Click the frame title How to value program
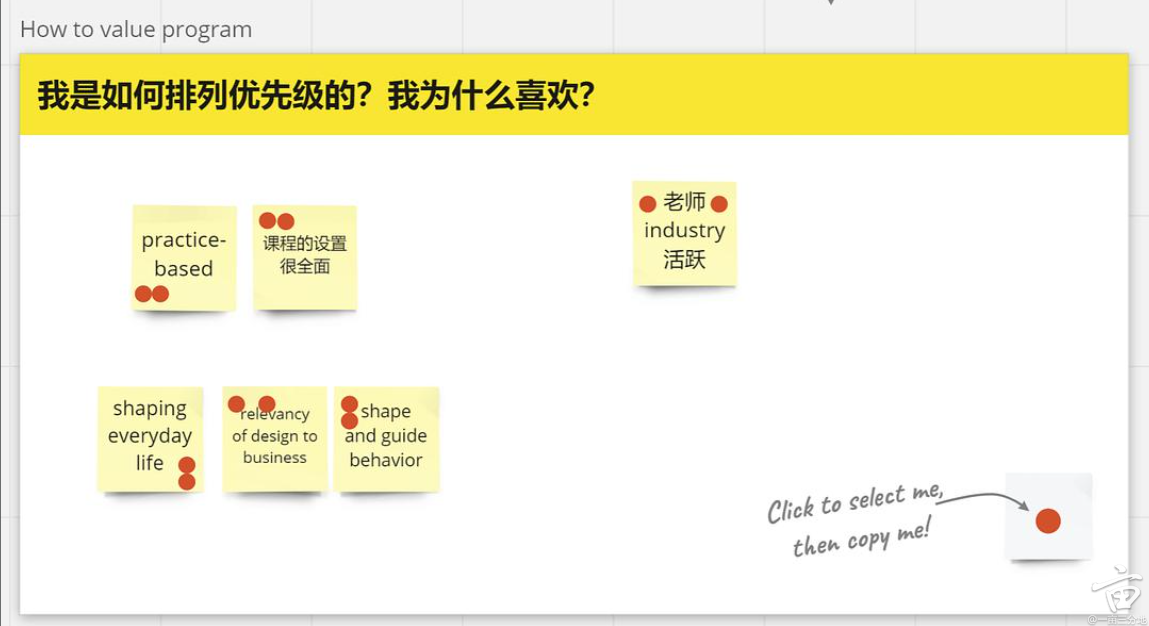Screen dimensions: 1149x626 tap(136, 30)
